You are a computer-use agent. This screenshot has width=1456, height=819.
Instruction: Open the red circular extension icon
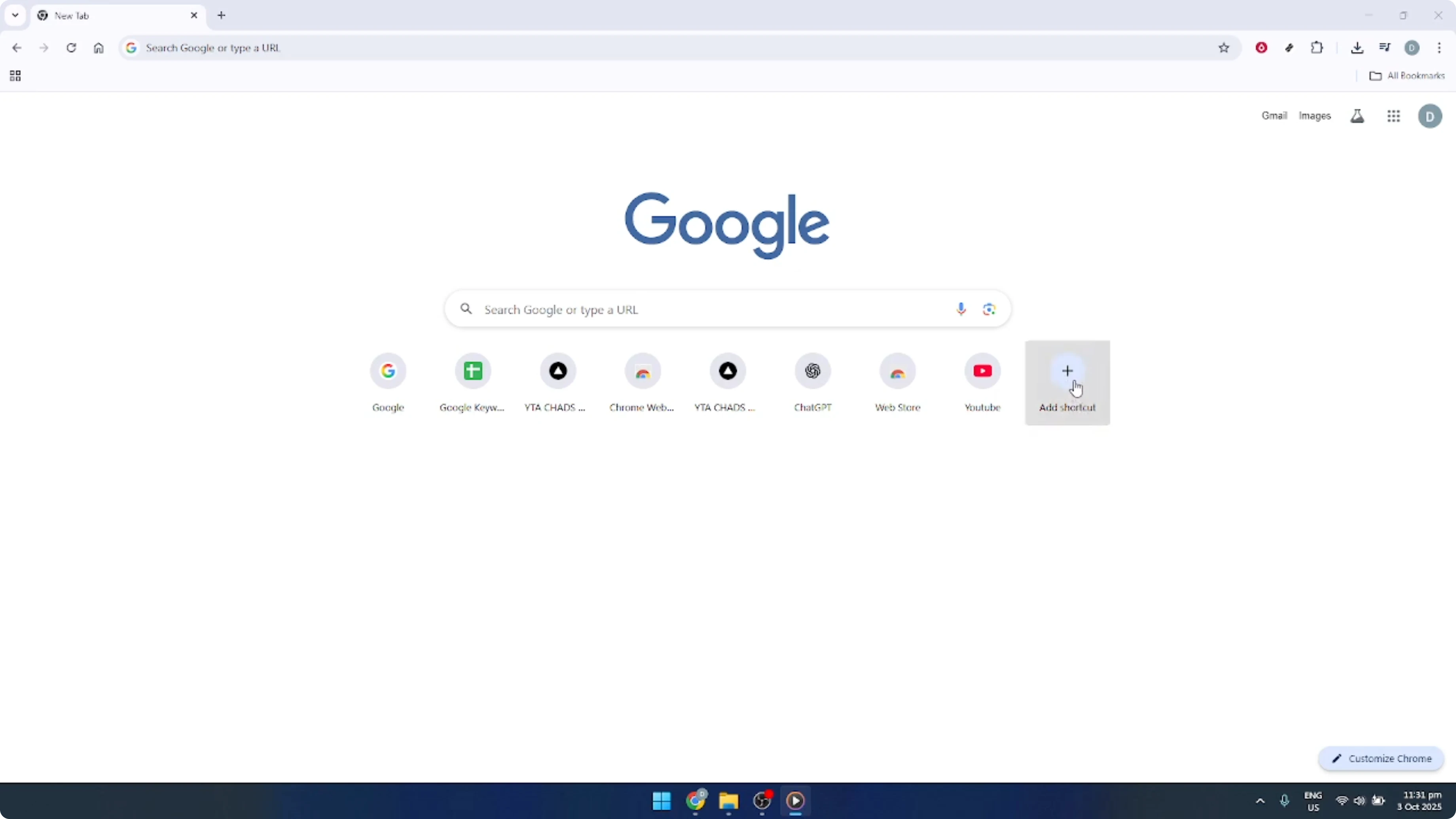(x=1261, y=48)
